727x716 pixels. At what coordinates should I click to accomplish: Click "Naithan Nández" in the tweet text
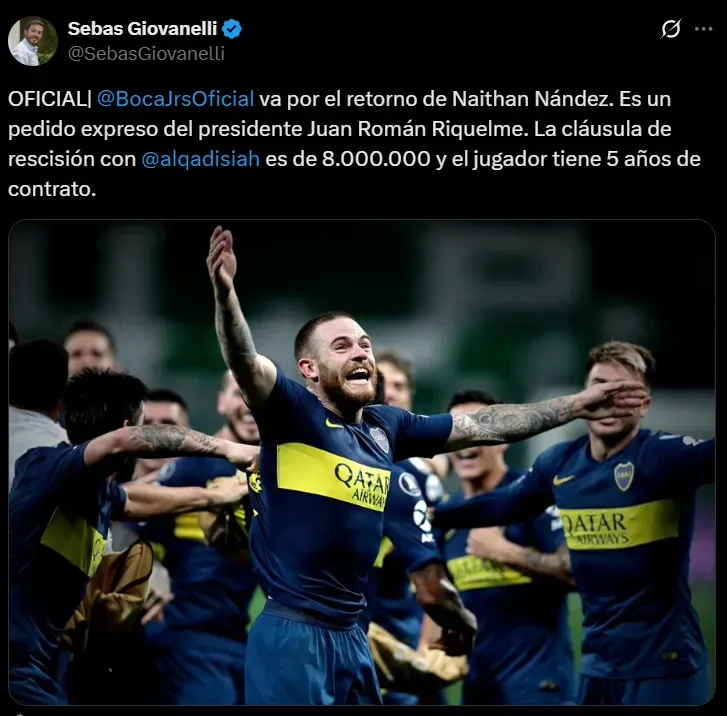tap(532, 99)
